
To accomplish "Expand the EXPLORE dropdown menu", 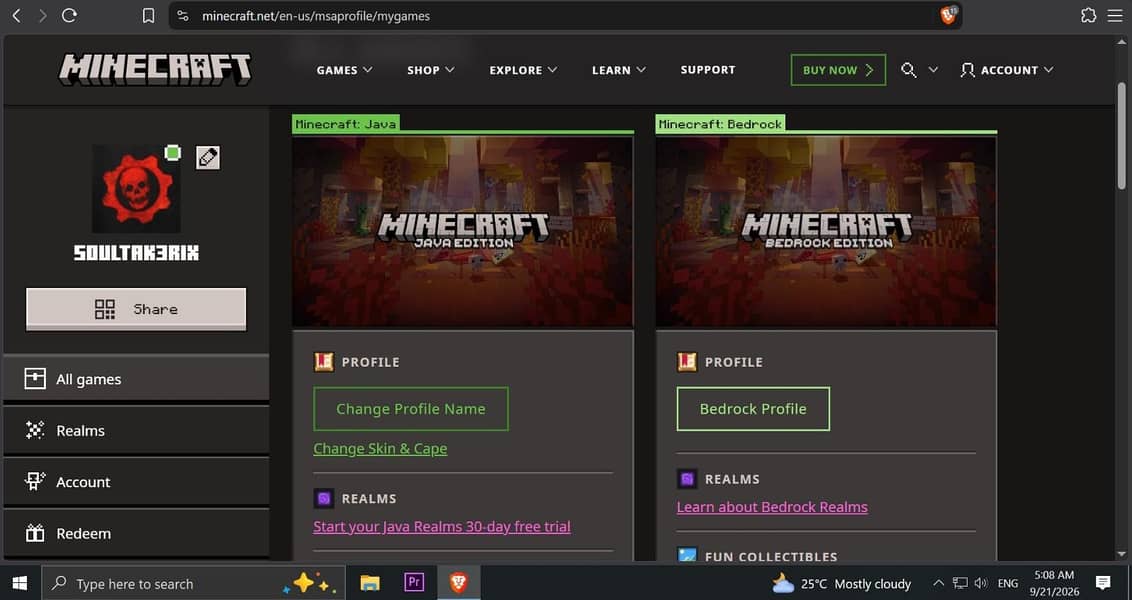I will (x=523, y=70).
